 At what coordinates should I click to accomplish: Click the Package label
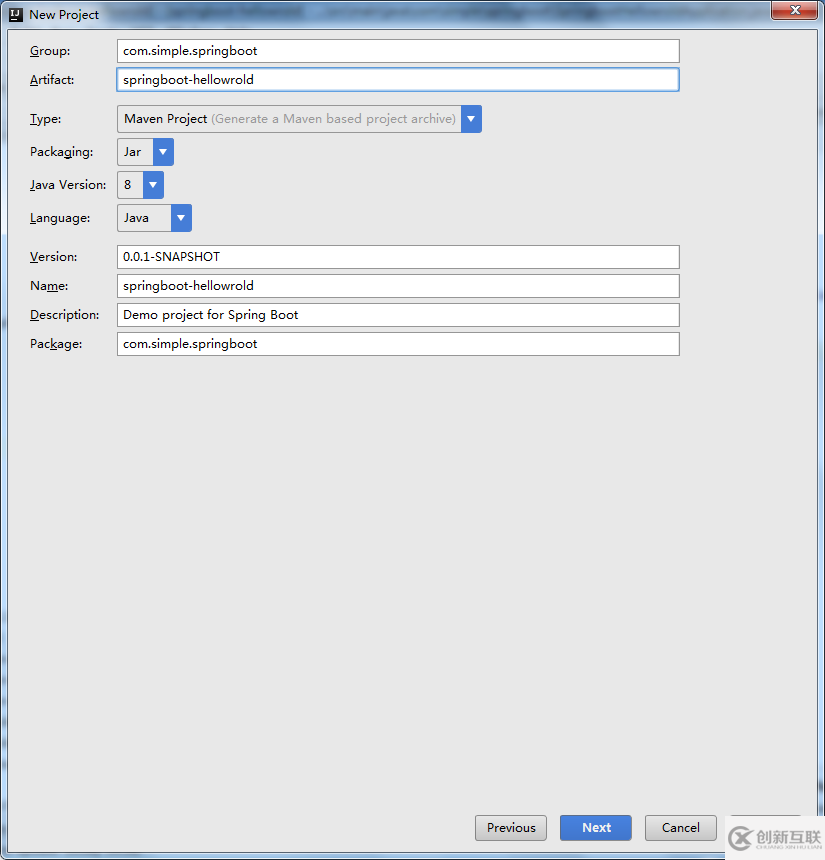[x=56, y=344]
